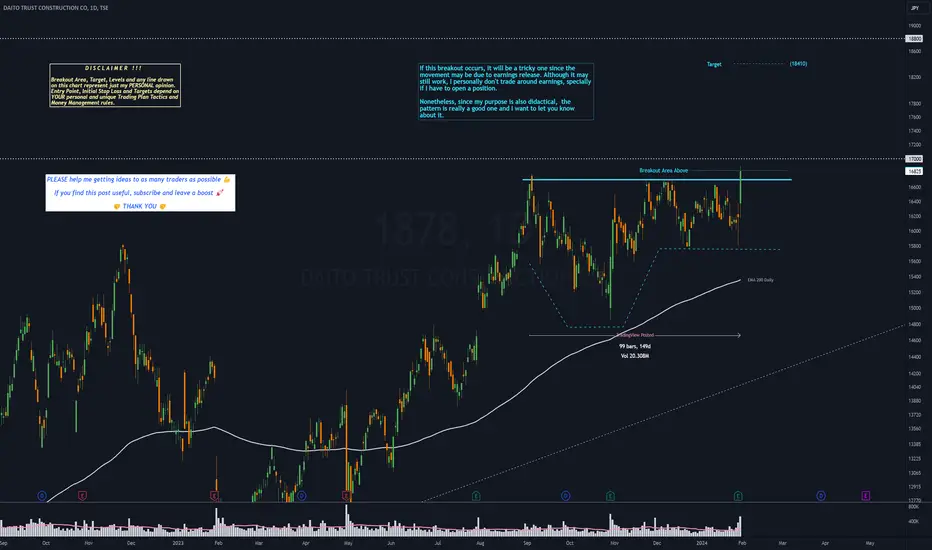The image size is (932, 550).
Task: Click the '99 bars, 149d' measurement text
Action: 635,346
